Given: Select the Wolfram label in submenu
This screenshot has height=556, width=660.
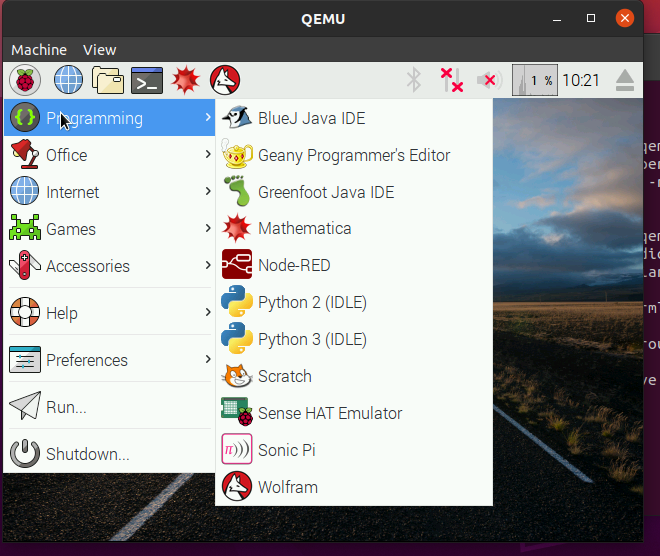Looking at the screenshot, I should 288,487.
